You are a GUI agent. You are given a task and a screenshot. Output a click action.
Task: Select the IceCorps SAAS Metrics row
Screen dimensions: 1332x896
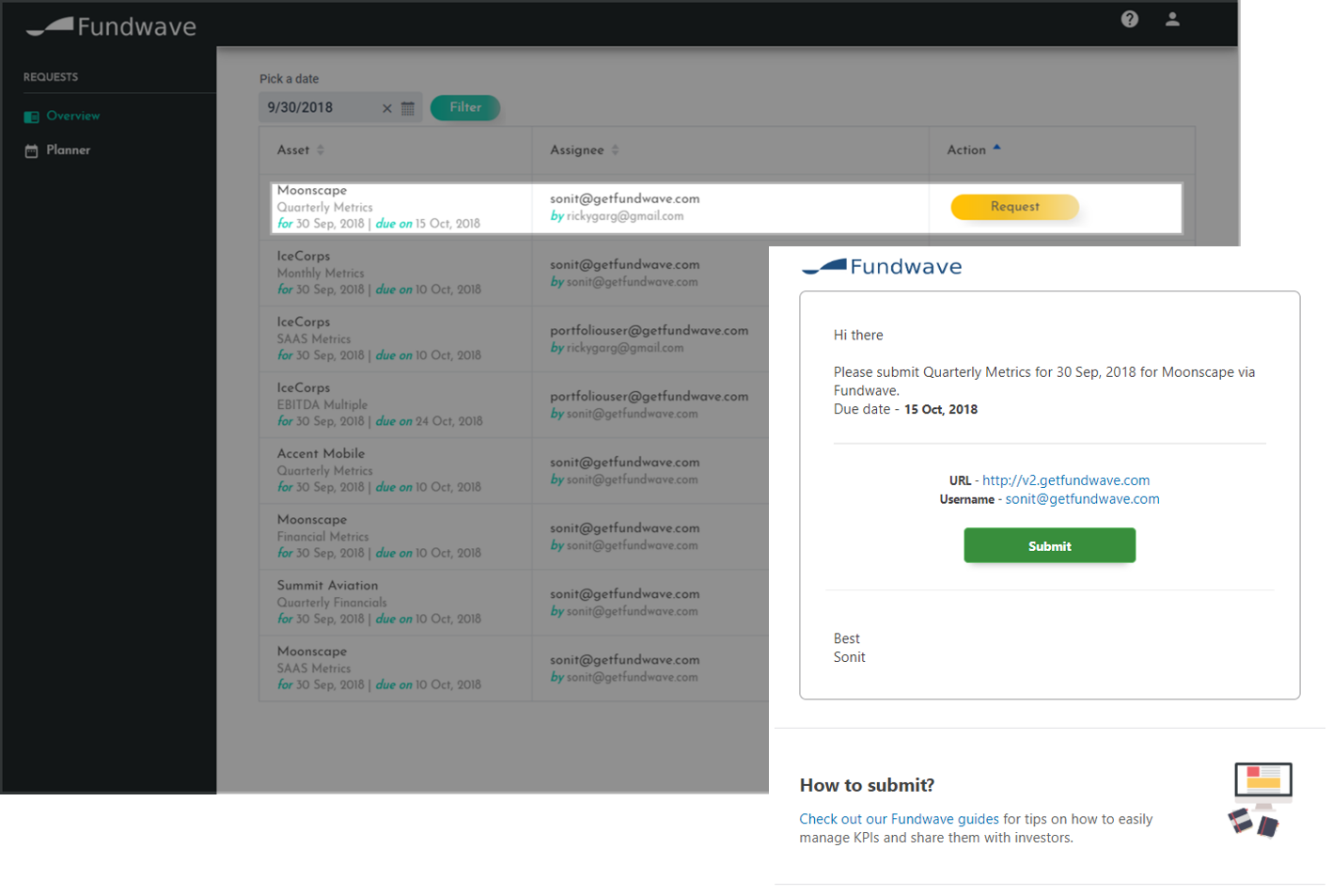point(513,338)
